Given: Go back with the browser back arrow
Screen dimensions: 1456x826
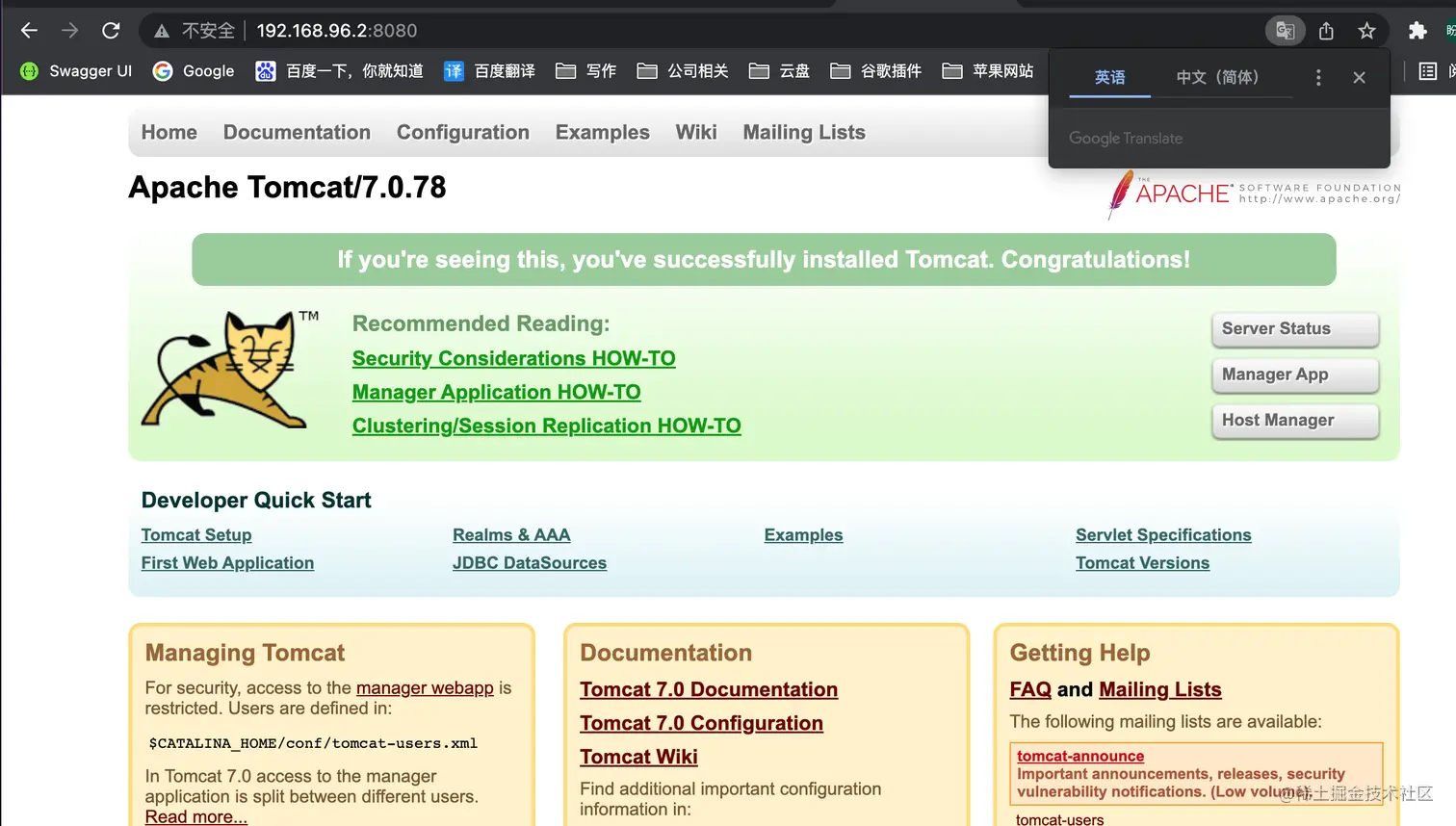Looking at the screenshot, I should [29, 31].
